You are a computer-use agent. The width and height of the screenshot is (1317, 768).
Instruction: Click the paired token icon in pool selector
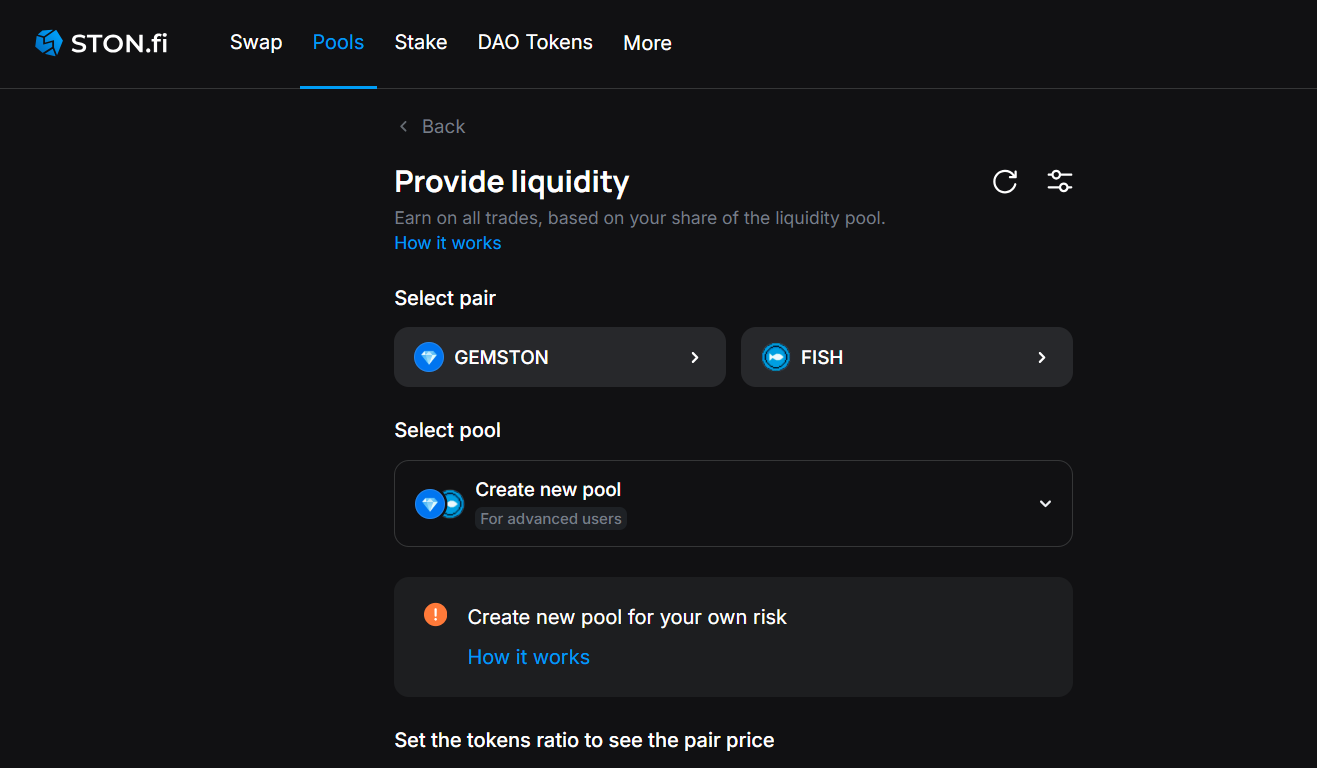point(439,504)
